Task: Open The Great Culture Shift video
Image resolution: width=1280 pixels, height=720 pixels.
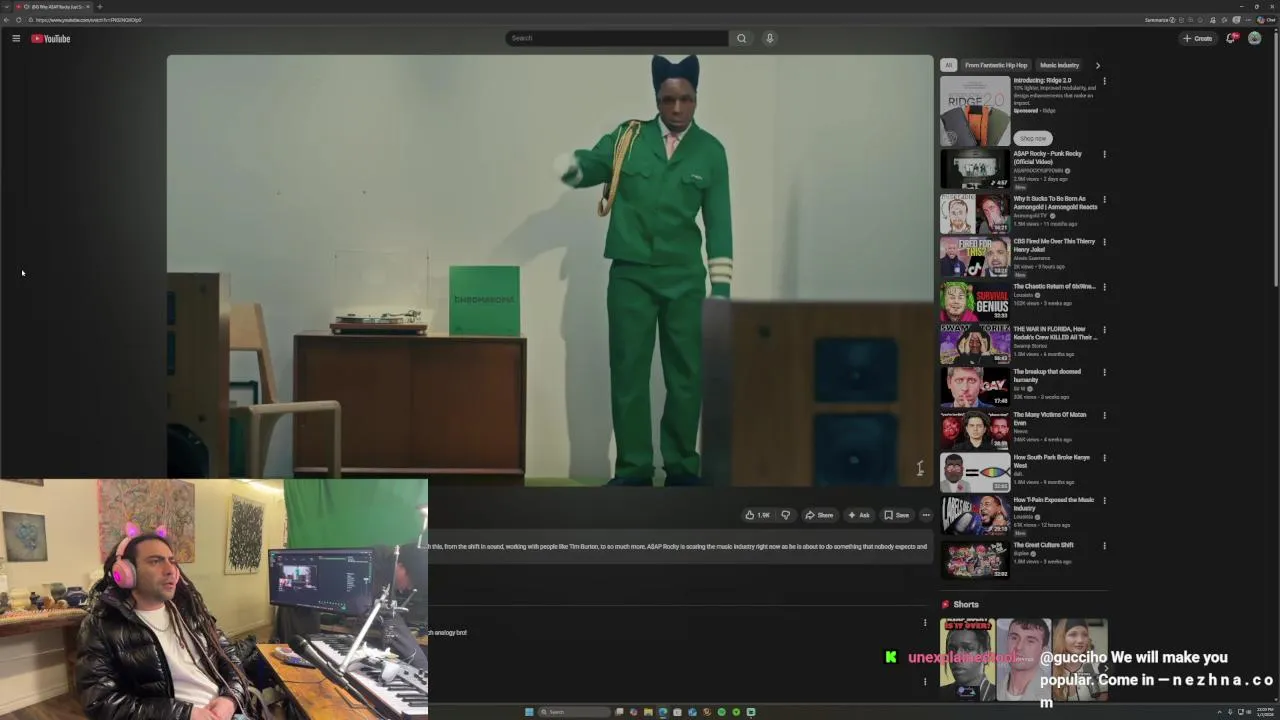Action: [975, 559]
